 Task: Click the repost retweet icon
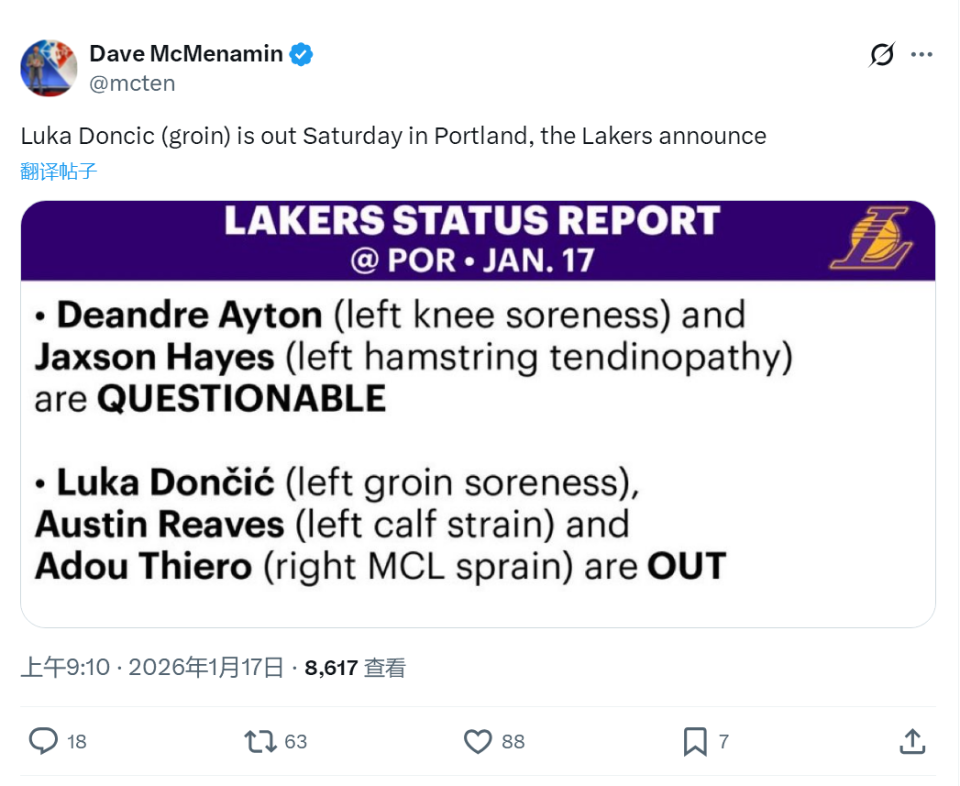(260, 741)
